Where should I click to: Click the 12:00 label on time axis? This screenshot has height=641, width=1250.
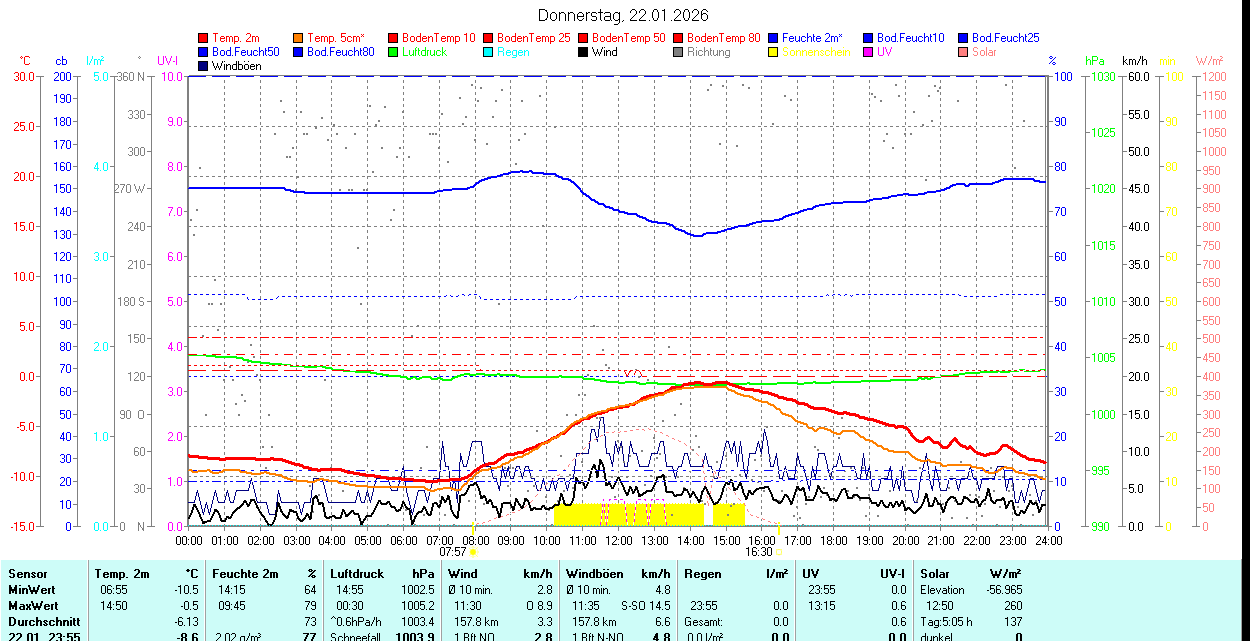619,540
